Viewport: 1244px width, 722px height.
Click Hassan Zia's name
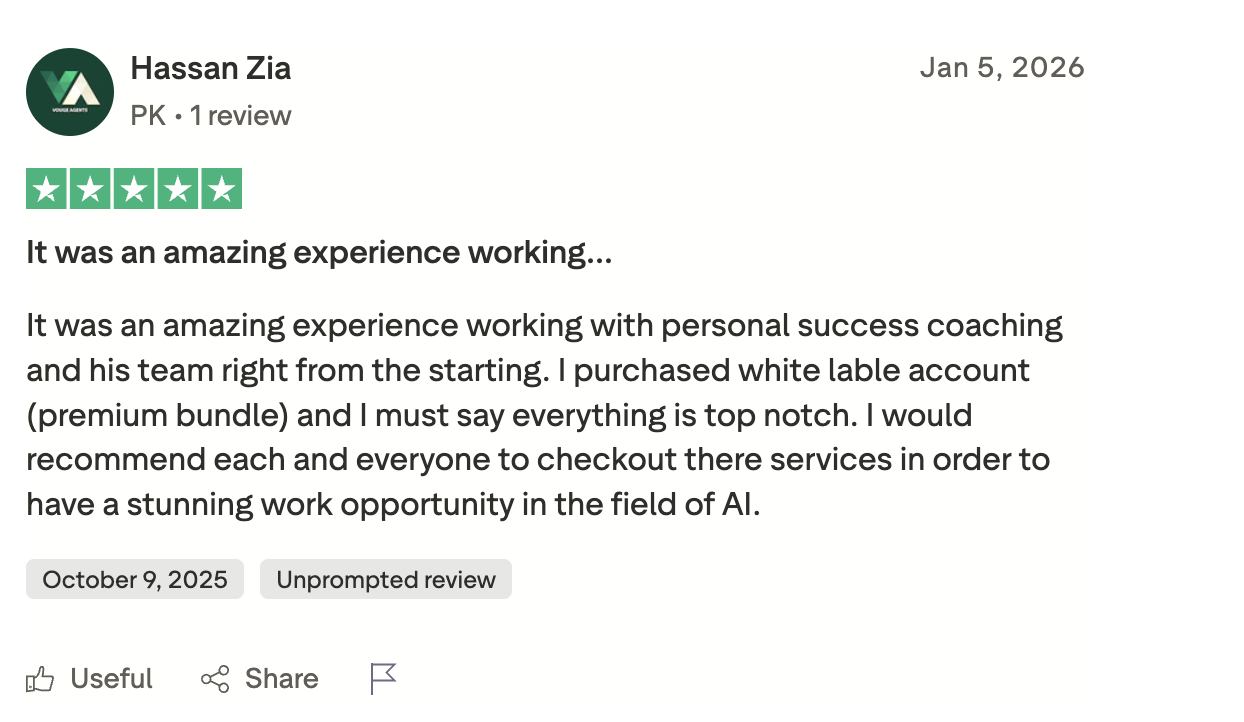coord(210,68)
